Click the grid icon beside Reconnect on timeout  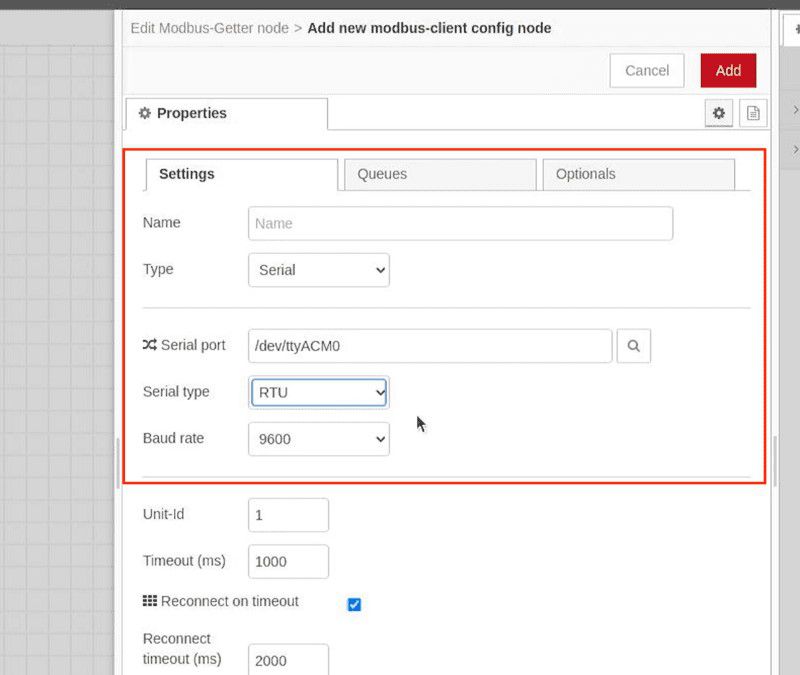pyautogui.click(x=150, y=601)
